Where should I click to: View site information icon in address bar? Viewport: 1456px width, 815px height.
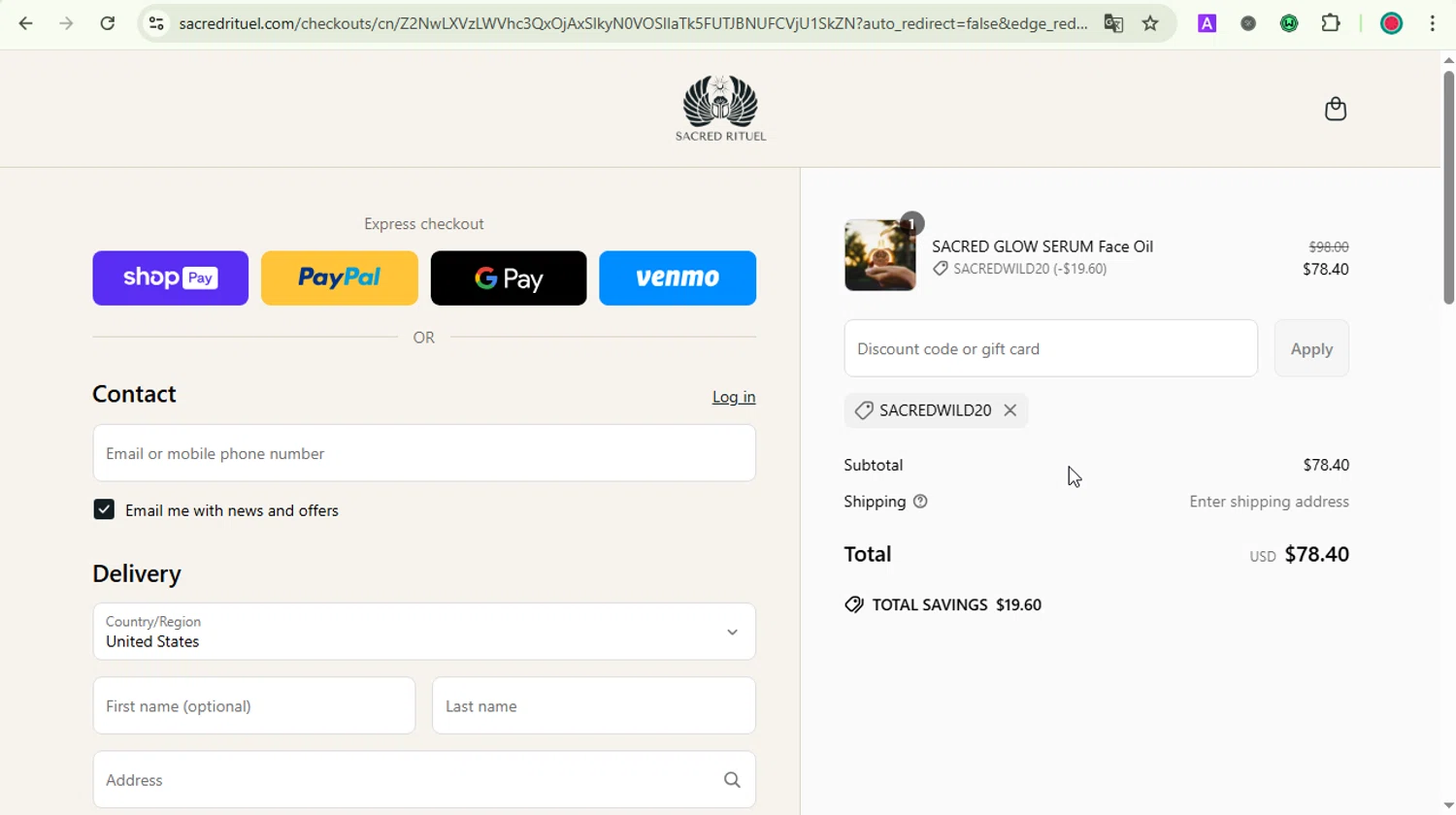pyautogui.click(x=156, y=23)
